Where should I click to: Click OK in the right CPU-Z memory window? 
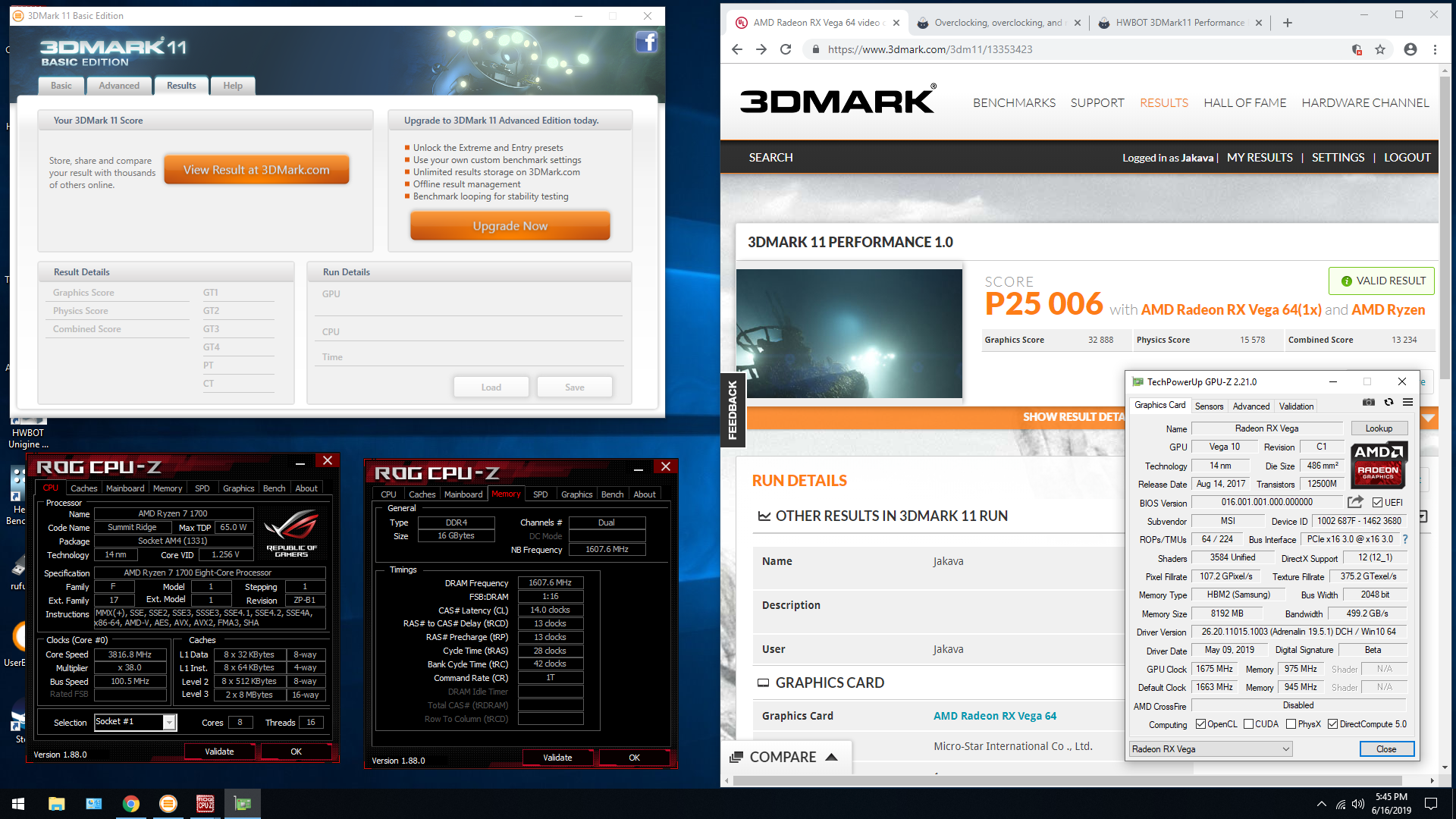634,758
